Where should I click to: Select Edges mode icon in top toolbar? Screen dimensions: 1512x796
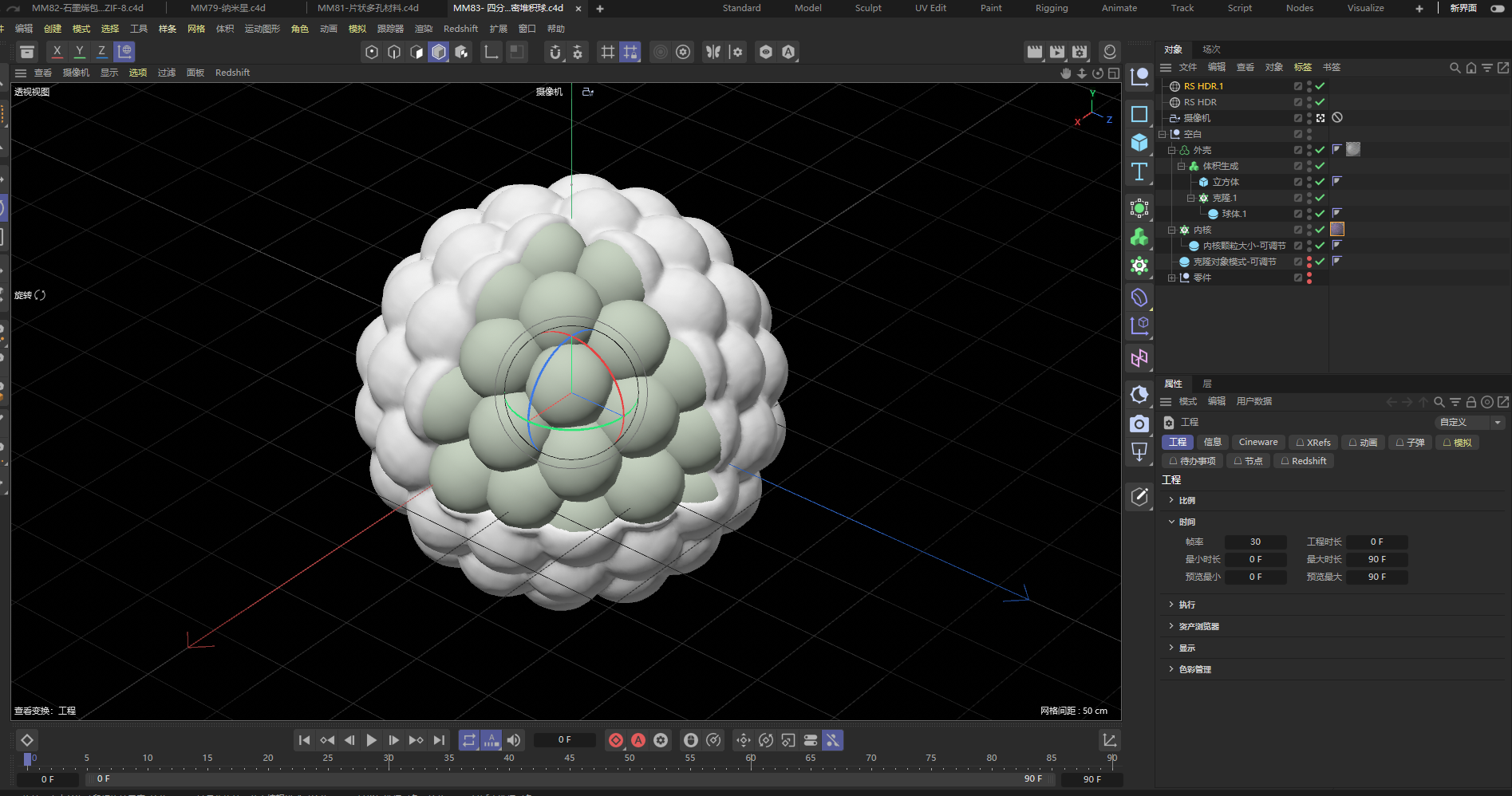(394, 52)
